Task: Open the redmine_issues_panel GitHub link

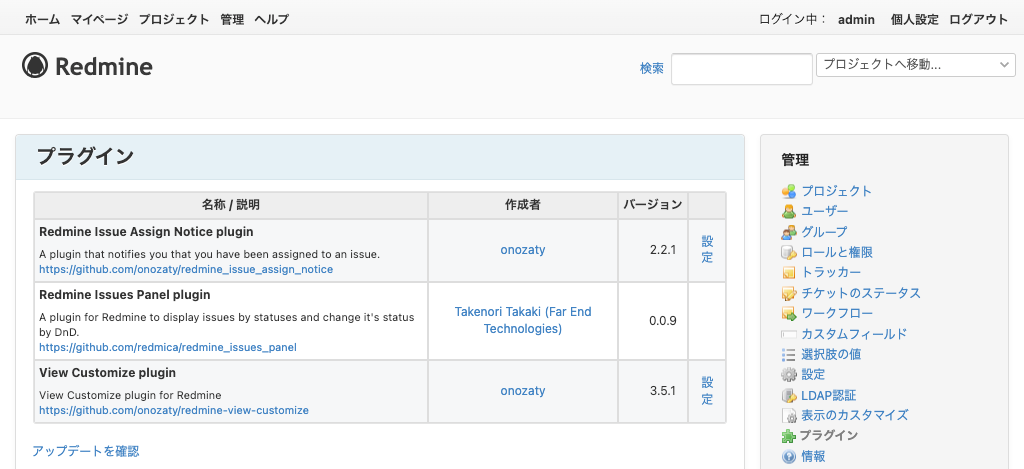Action: pos(168,347)
